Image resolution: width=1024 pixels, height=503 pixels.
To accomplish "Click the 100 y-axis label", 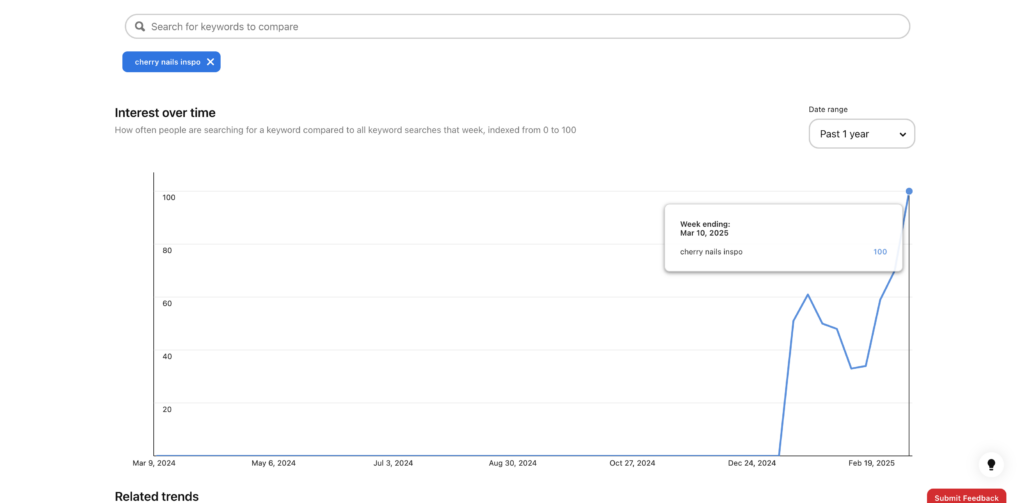I will 169,197.
